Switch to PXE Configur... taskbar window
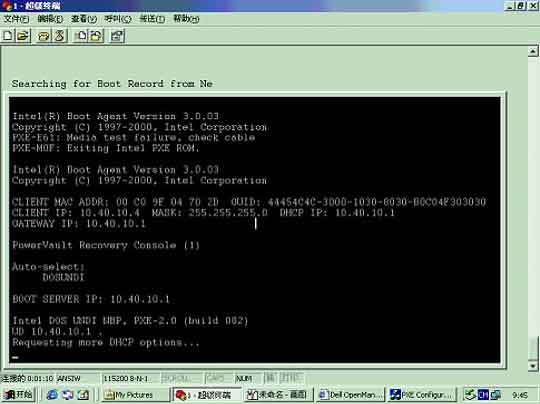The width and height of the screenshot is (540, 404). [x=423, y=395]
